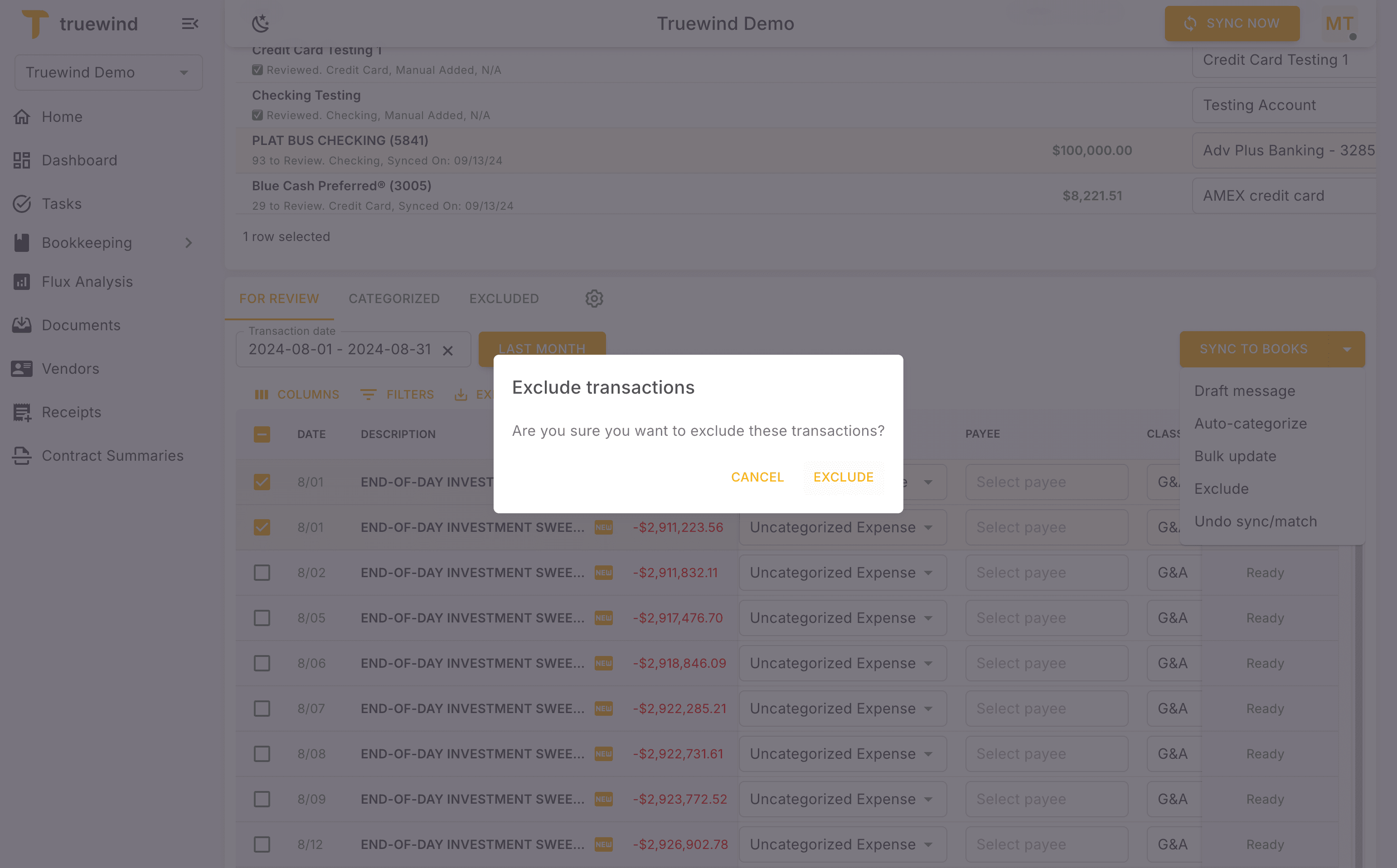Switch to the CATEGORIZED tab
The height and width of the screenshot is (868, 1397).
pos(394,299)
